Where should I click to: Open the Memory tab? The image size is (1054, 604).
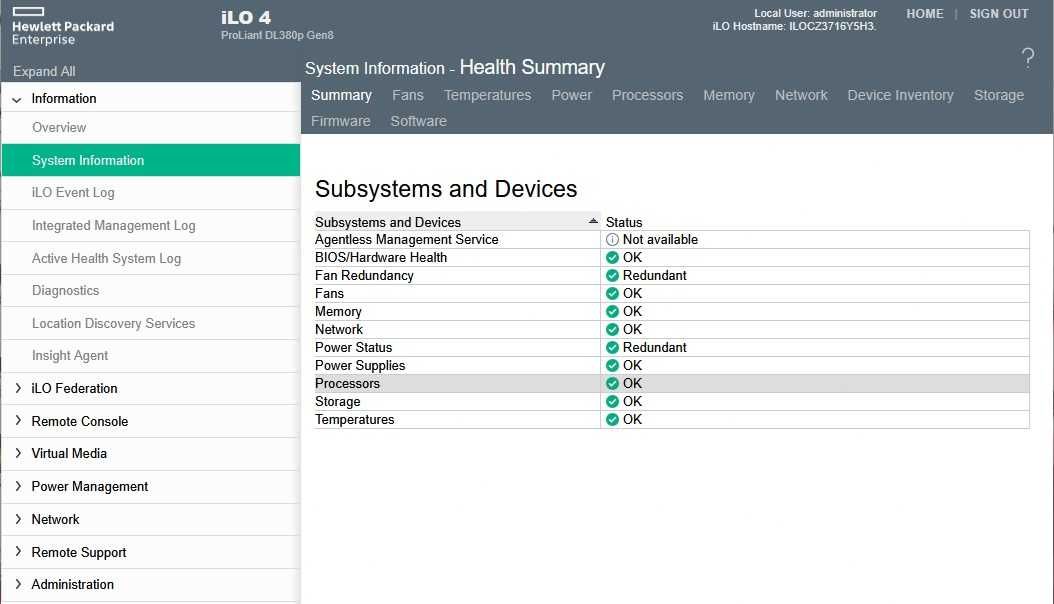729,95
